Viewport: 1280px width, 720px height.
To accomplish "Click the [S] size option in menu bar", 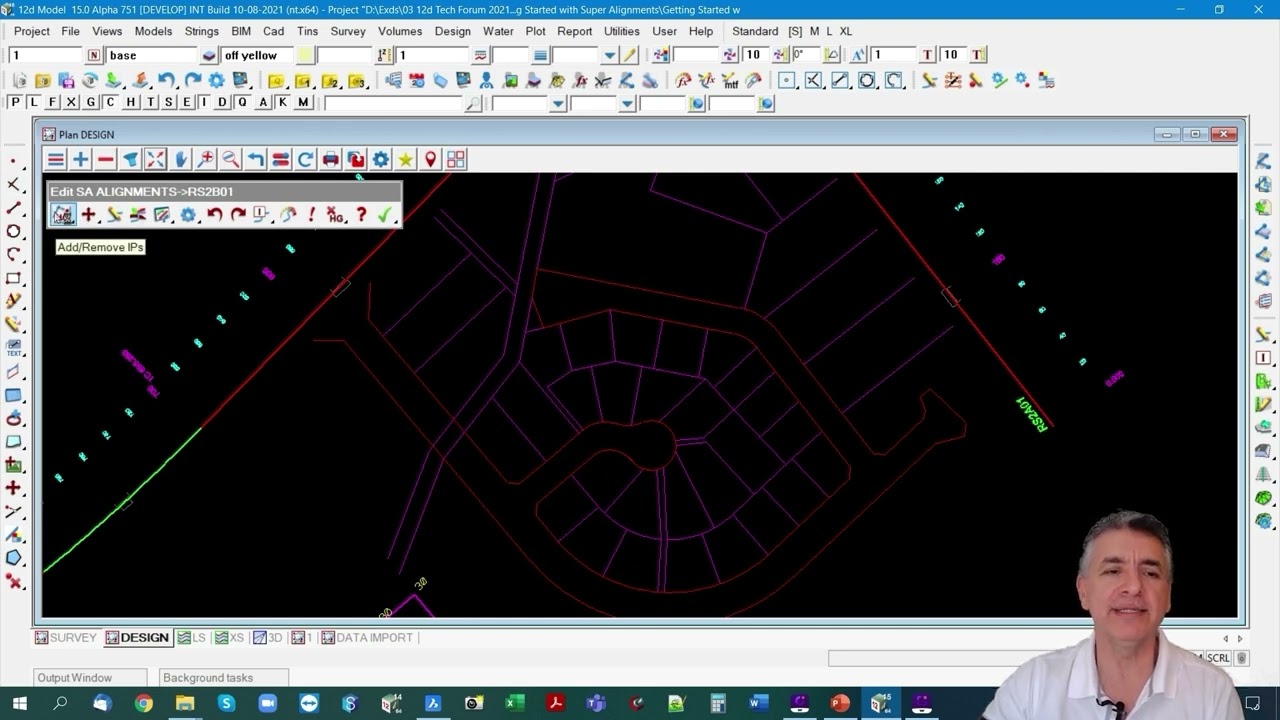I will tap(795, 31).
